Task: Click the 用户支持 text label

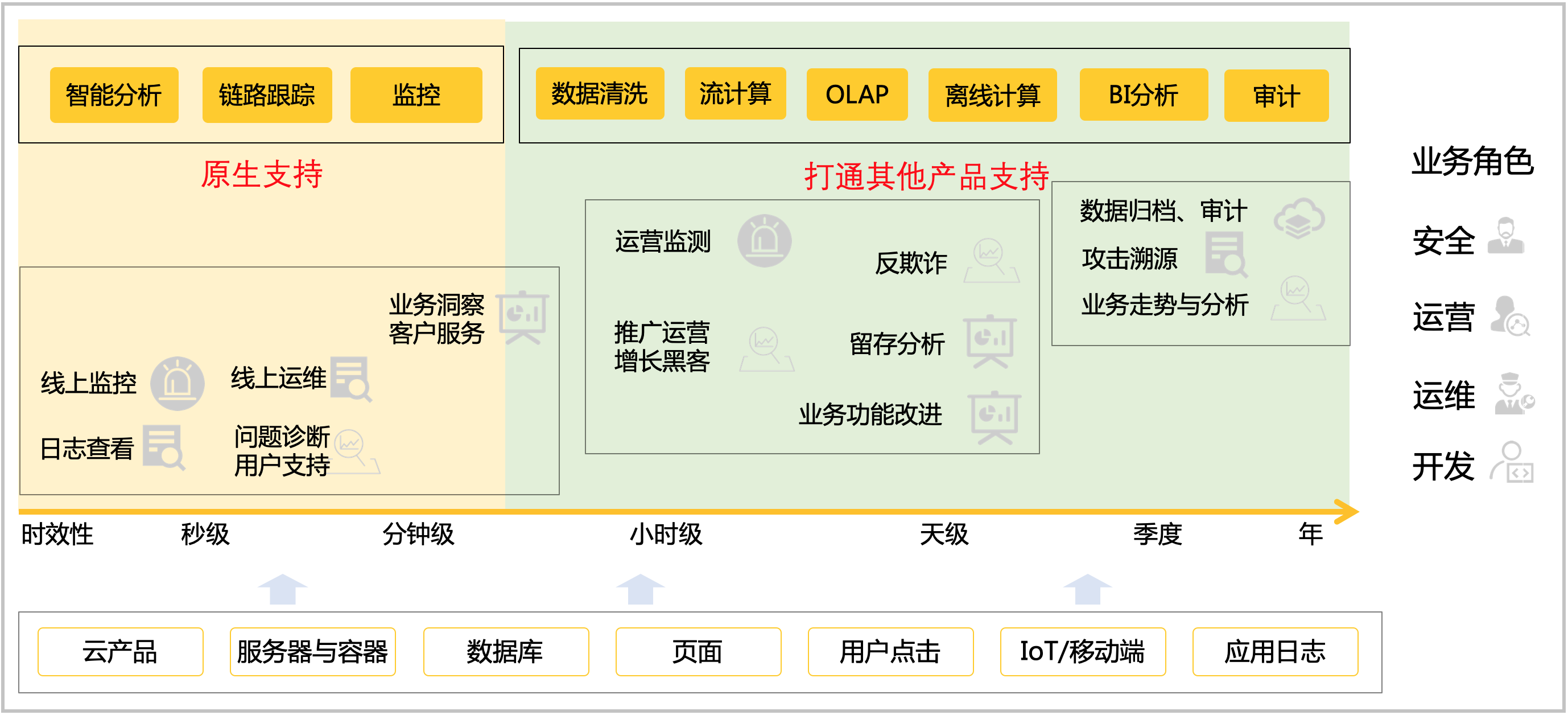Action: 282,465
